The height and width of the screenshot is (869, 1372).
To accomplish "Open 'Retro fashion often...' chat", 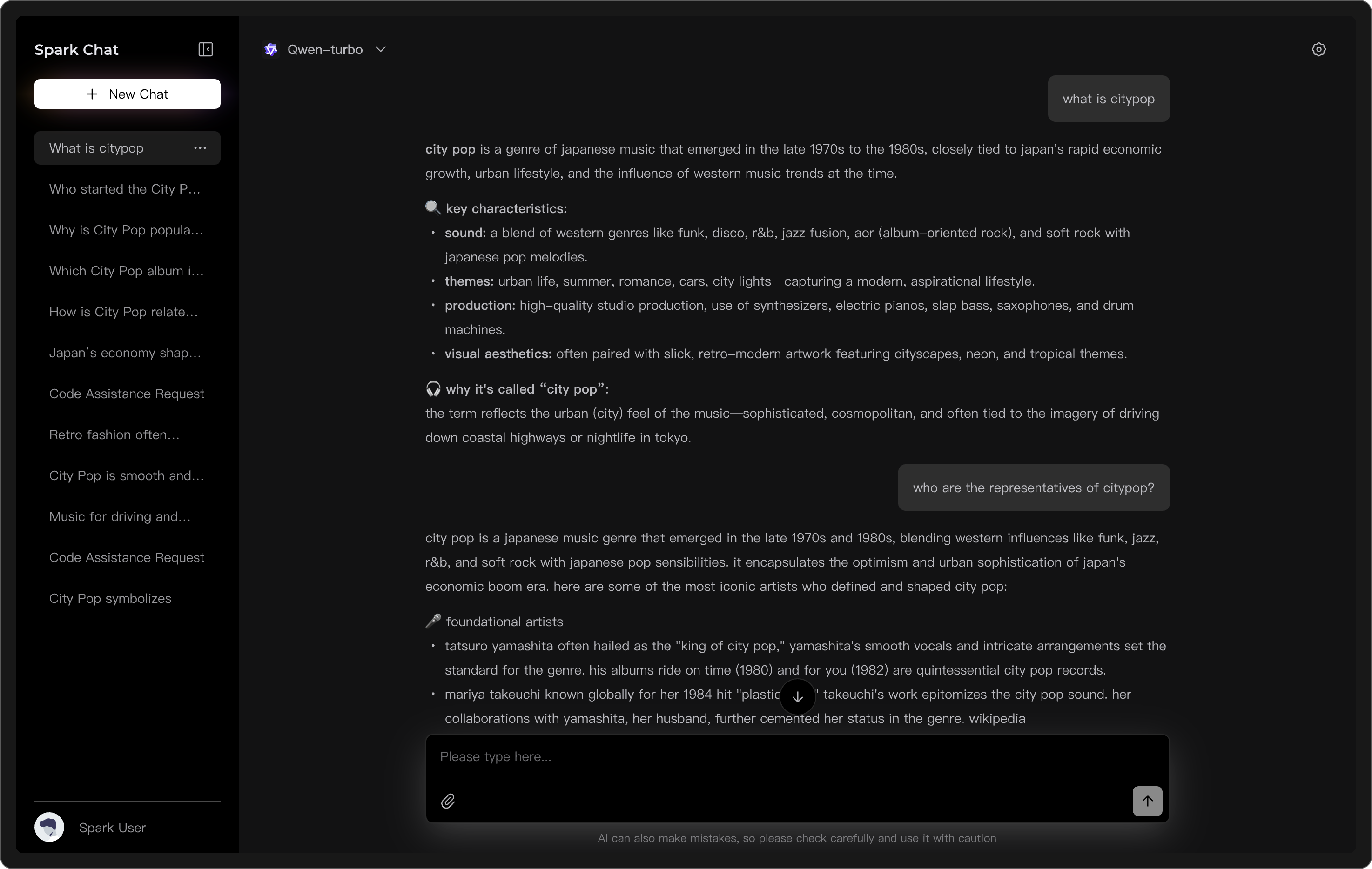I will click(114, 435).
